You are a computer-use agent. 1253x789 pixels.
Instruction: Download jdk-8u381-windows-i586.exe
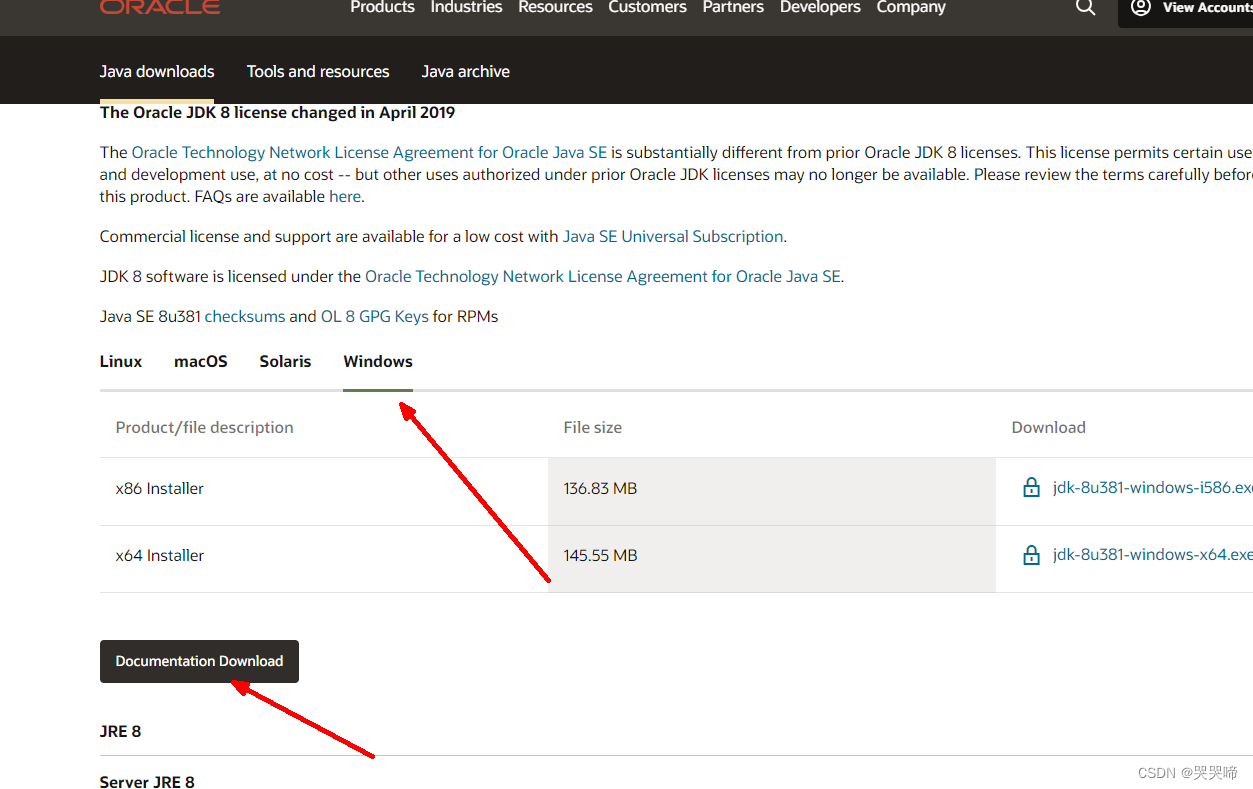pyautogui.click(x=1152, y=488)
